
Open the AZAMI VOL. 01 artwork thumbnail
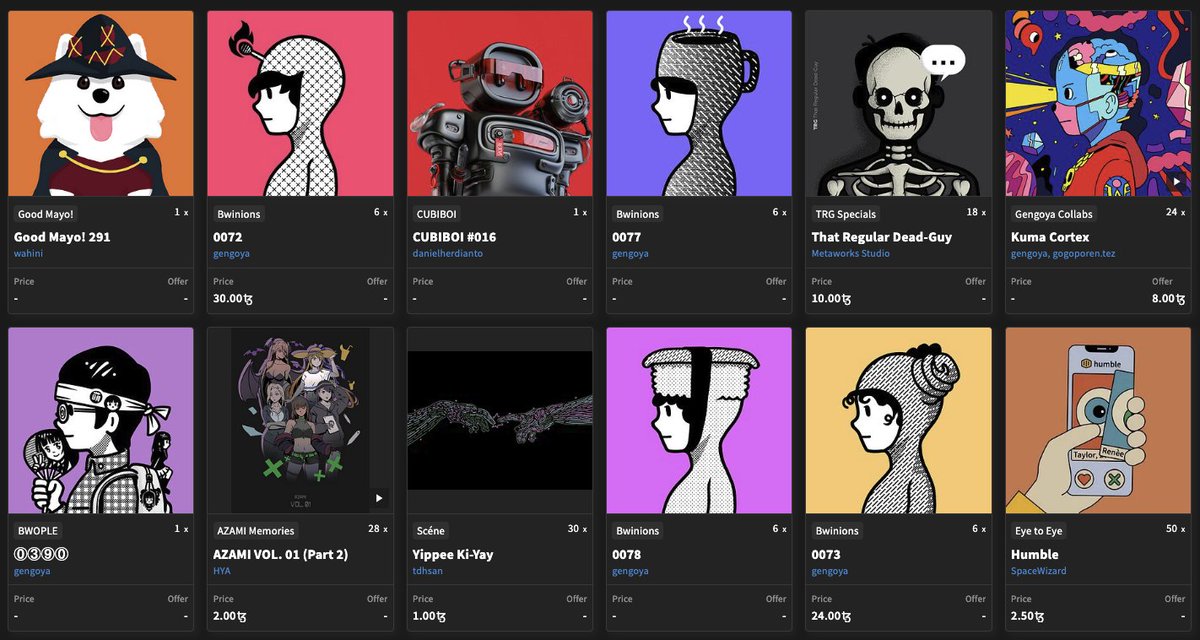click(x=300, y=421)
